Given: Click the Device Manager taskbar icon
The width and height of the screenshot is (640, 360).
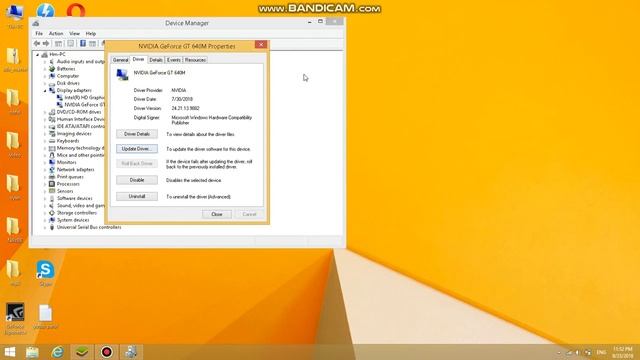Looking at the screenshot, I should point(131,352).
